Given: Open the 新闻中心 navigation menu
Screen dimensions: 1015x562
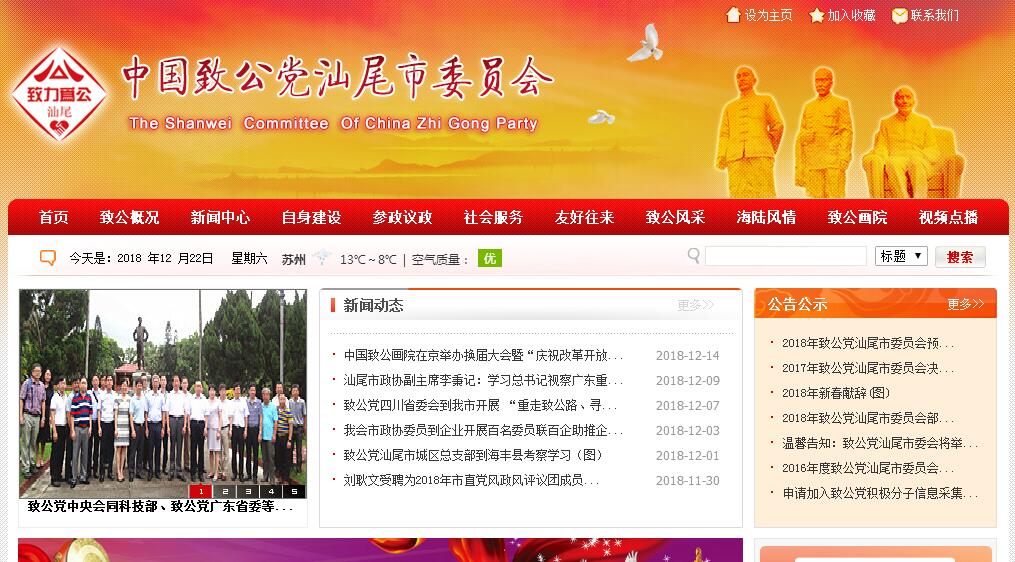Looking at the screenshot, I should tap(220, 217).
